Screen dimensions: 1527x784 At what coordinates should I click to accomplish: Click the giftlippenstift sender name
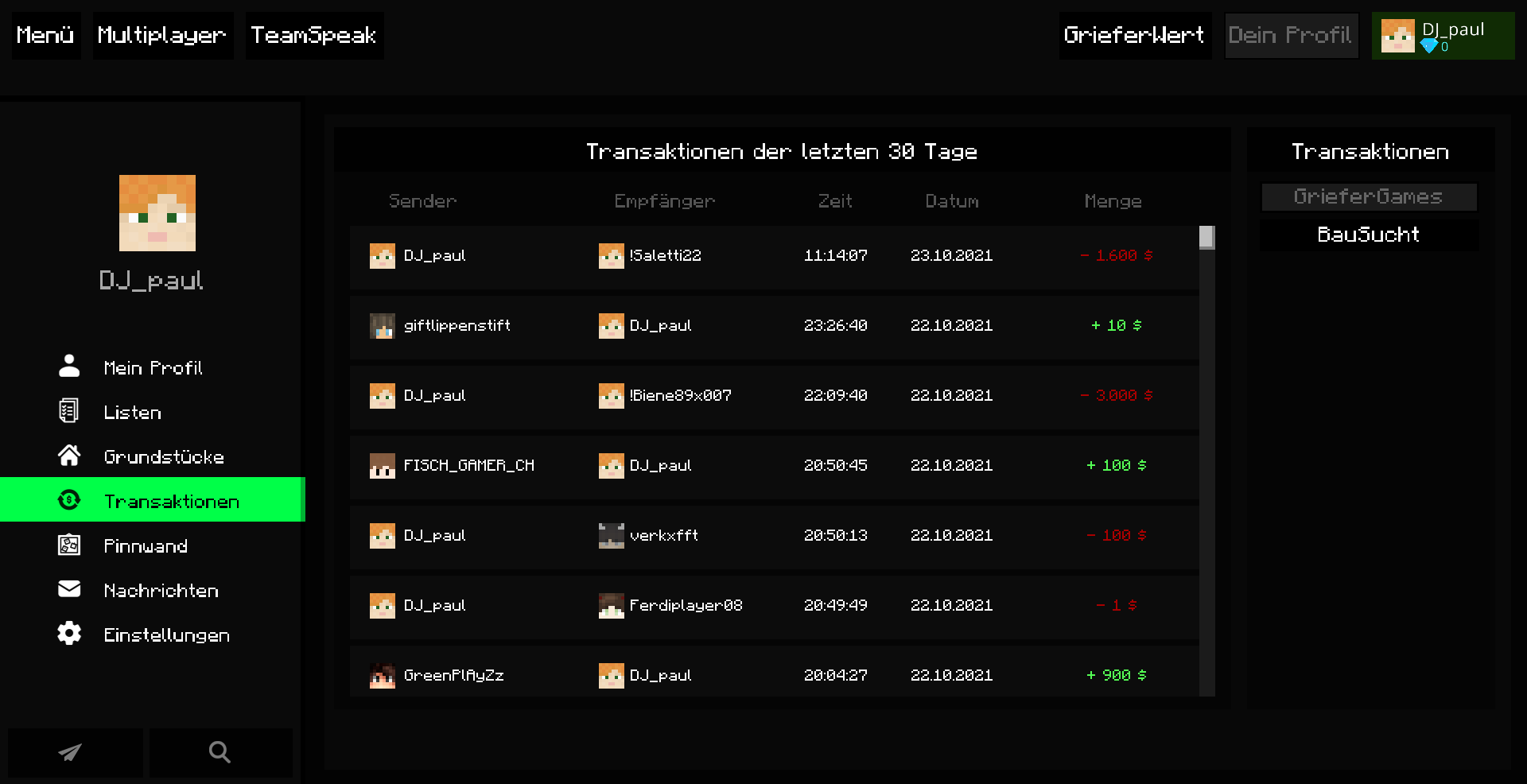coord(457,325)
